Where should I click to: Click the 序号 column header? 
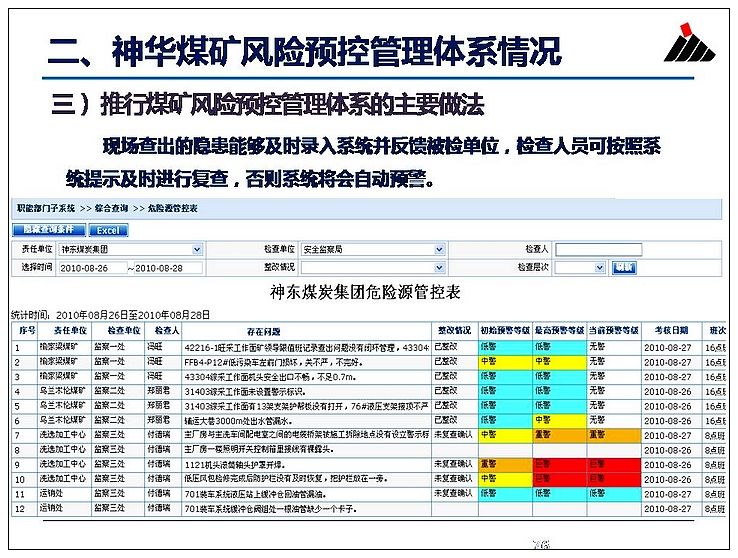26,331
